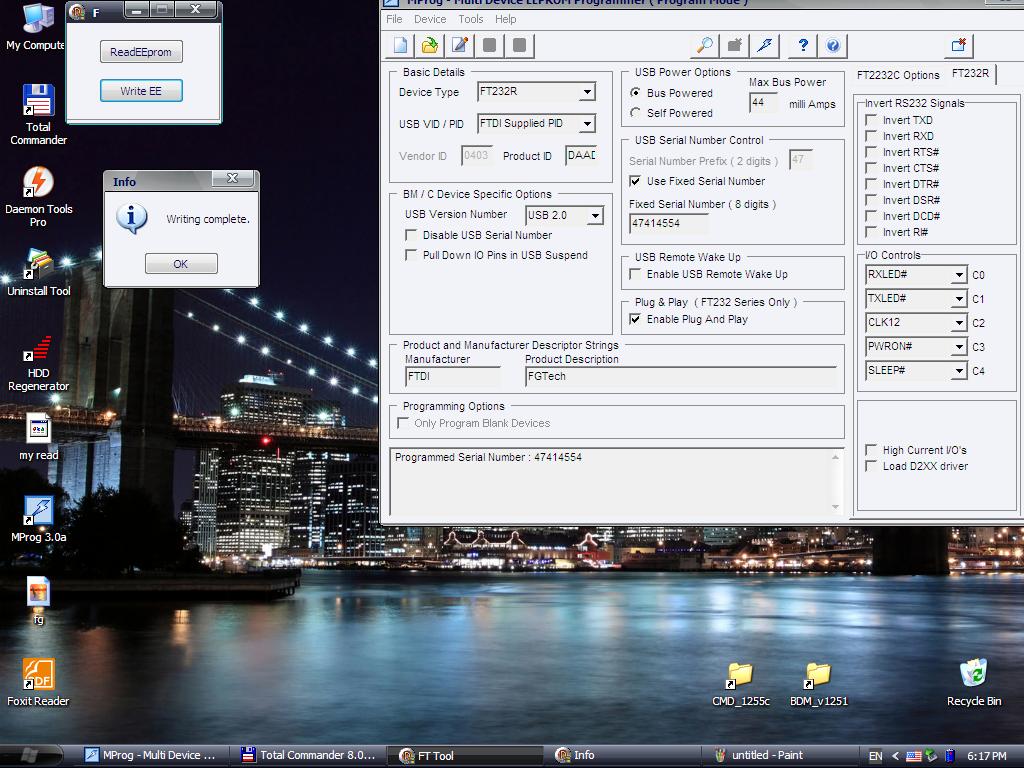Click the New template toolbar icon
This screenshot has width=1024, height=768.
(x=400, y=45)
